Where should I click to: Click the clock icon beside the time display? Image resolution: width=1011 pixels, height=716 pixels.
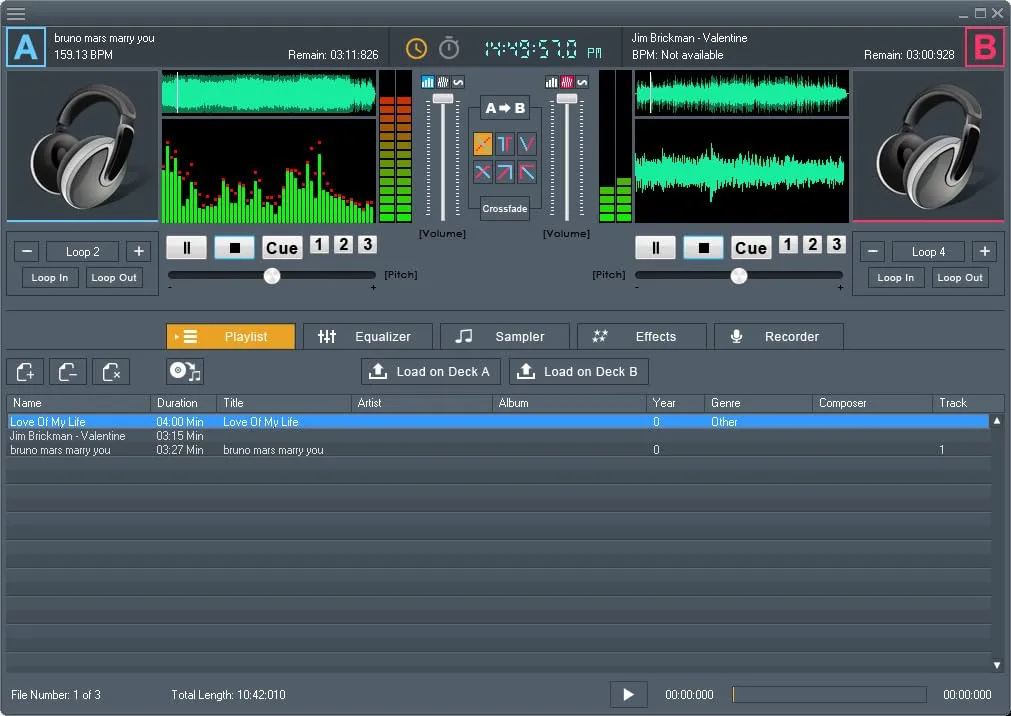415,47
